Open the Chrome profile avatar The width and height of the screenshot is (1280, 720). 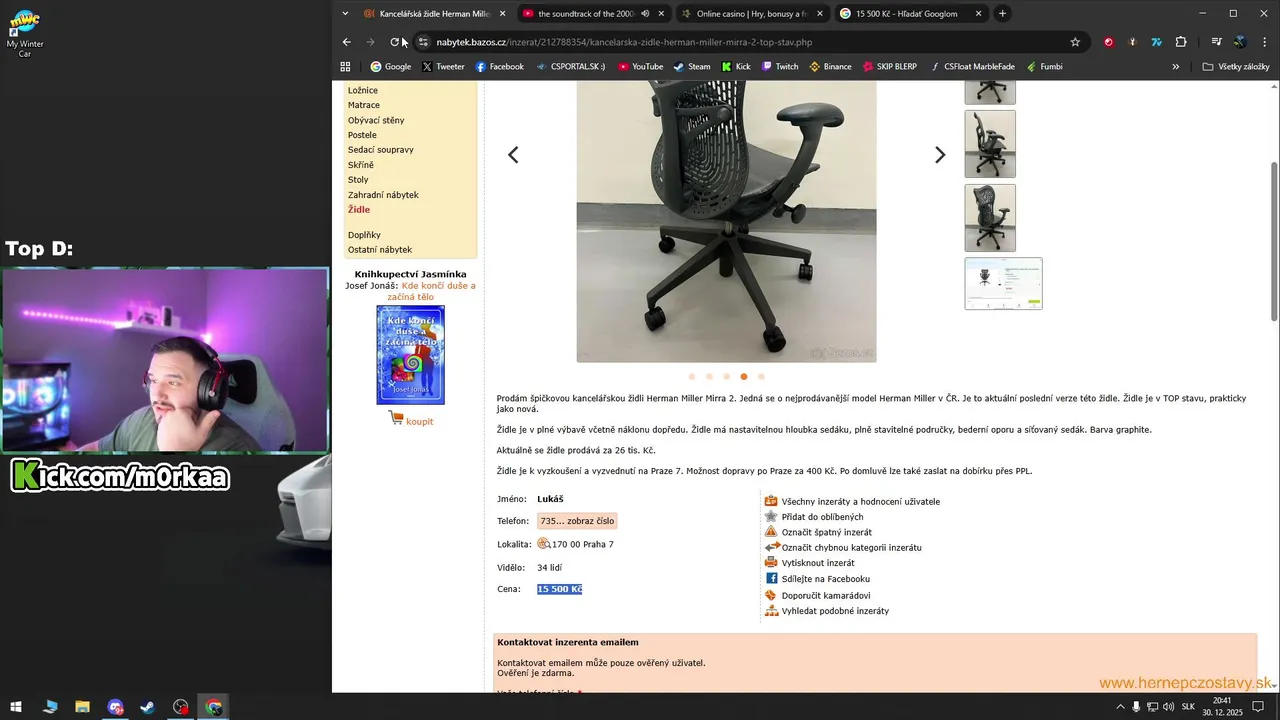[x=1240, y=42]
